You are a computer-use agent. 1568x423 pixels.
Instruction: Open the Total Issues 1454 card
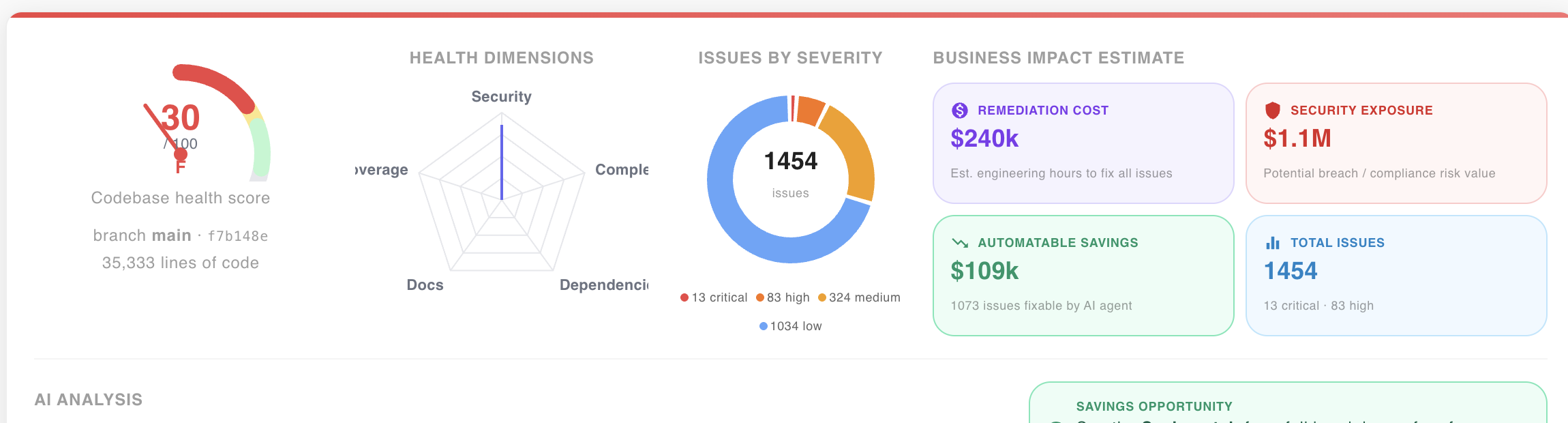click(x=1396, y=276)
